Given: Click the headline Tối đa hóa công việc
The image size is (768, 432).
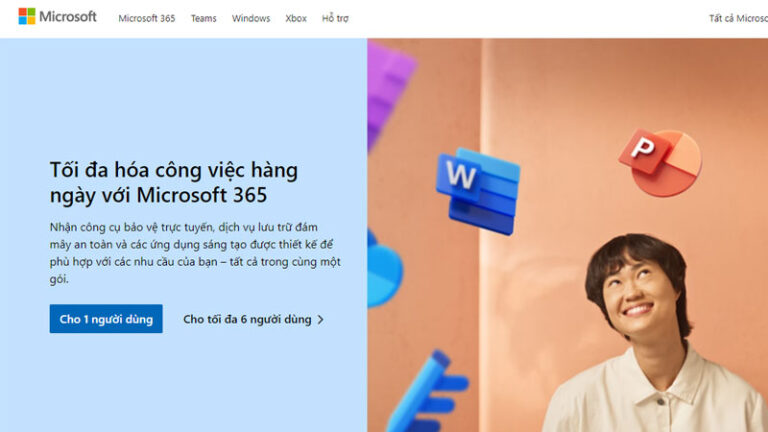Looking at the screenshot, I should coord(174,182).
